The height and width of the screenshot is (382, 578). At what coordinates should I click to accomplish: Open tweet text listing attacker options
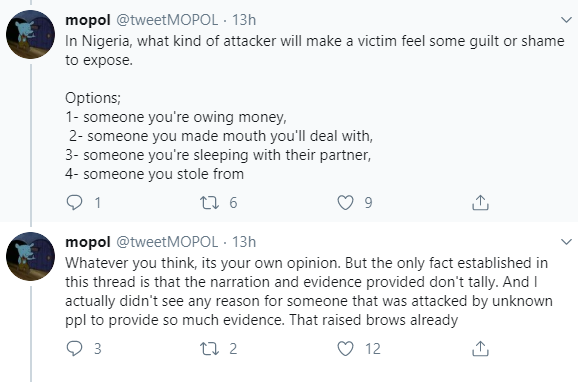[314, 107]
